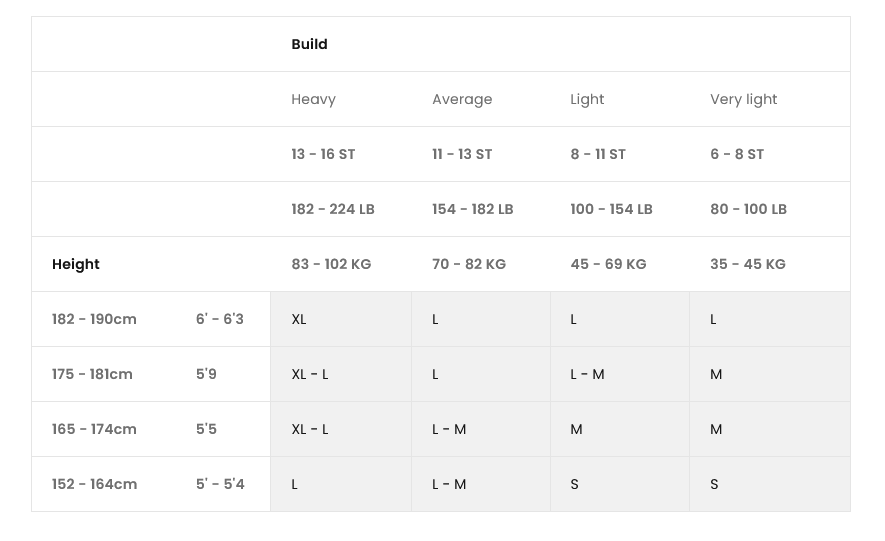
Task: Click the 5'9 height label
Action: tap(206, 374)
